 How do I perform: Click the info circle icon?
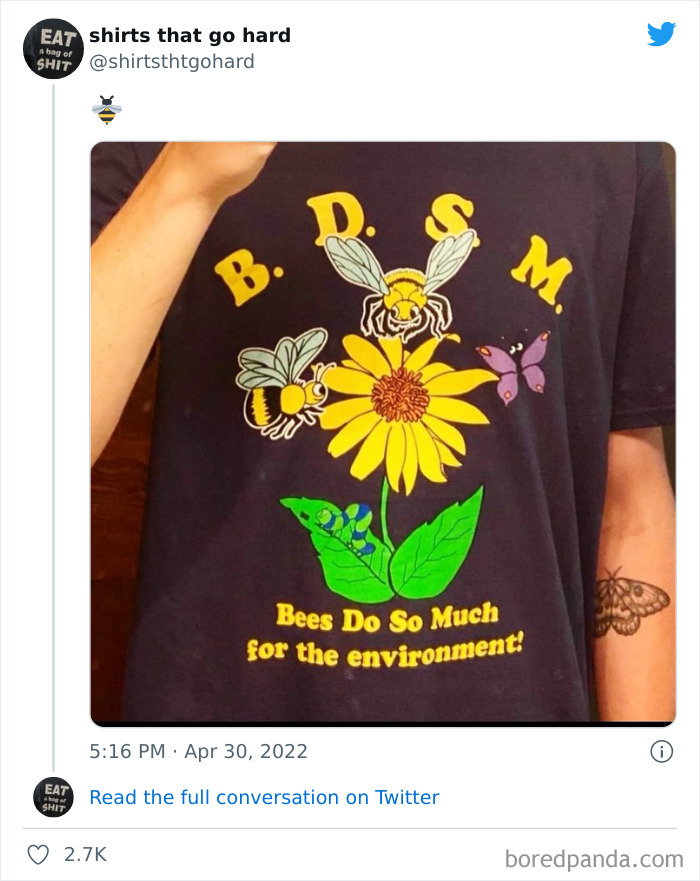tap(661, 751)
